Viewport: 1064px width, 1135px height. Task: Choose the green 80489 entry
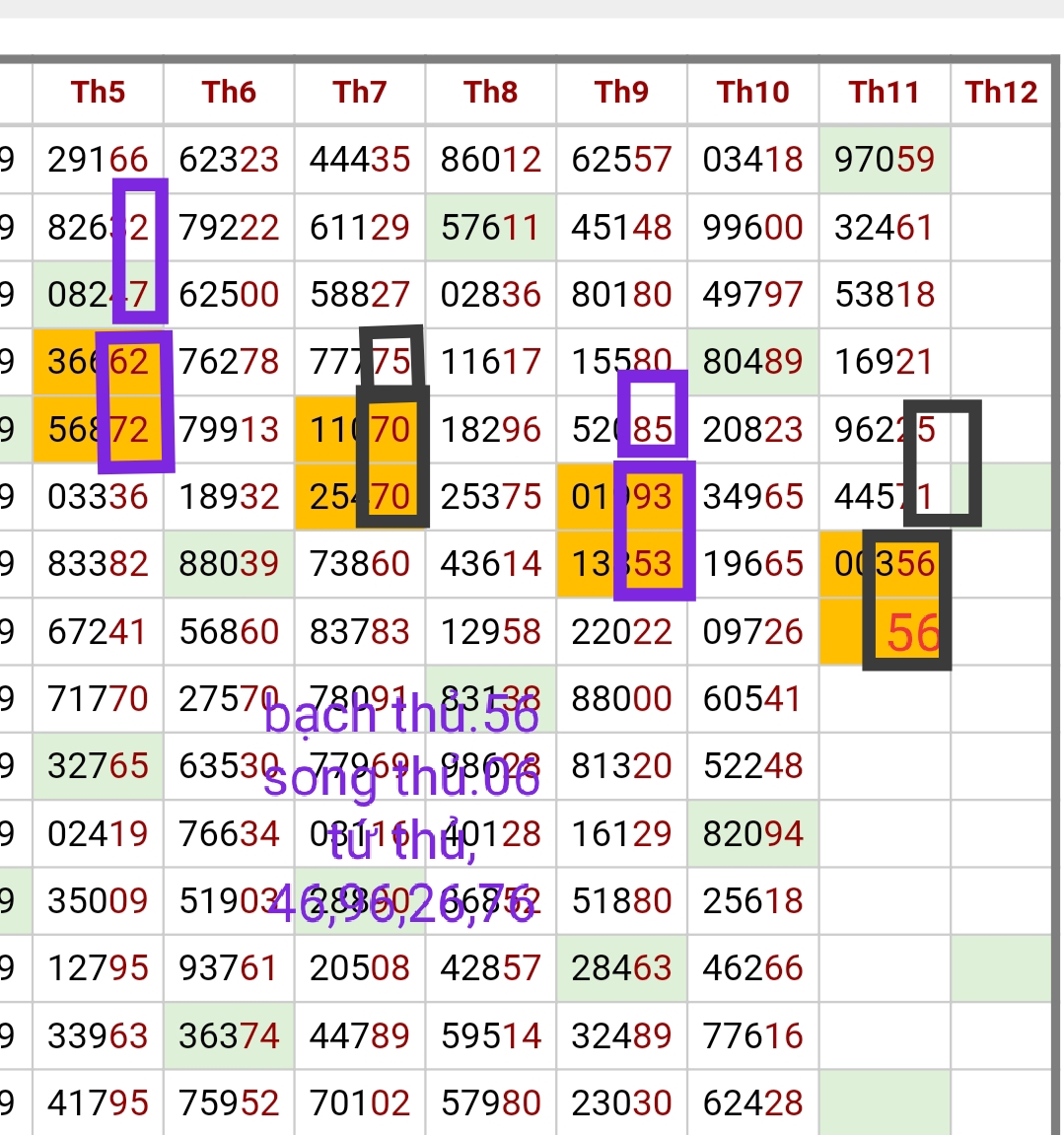[x=752, y=362]
